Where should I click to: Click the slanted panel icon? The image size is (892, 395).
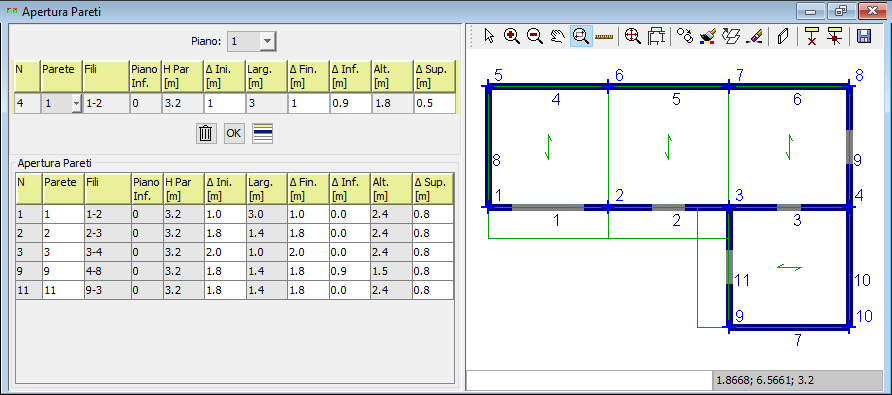point(783,36)
